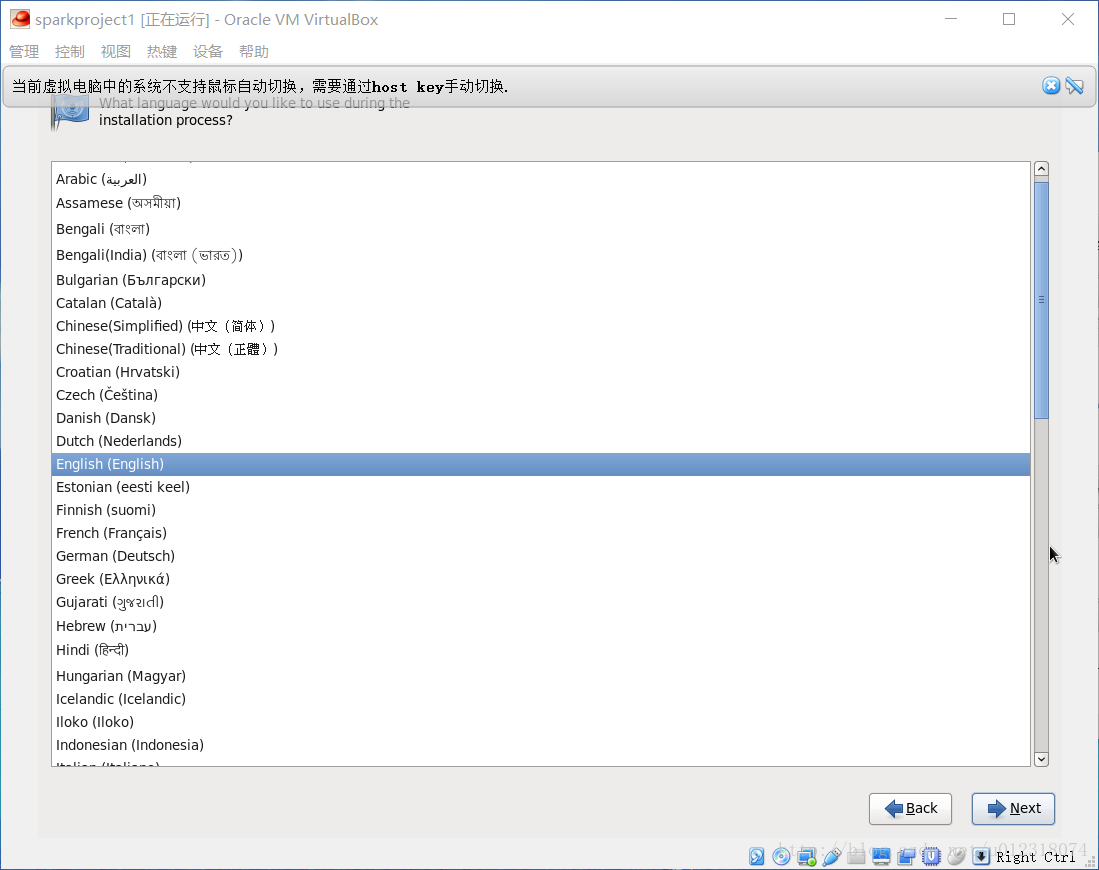
Task: Select Greek language
Action: click(540, 579)
